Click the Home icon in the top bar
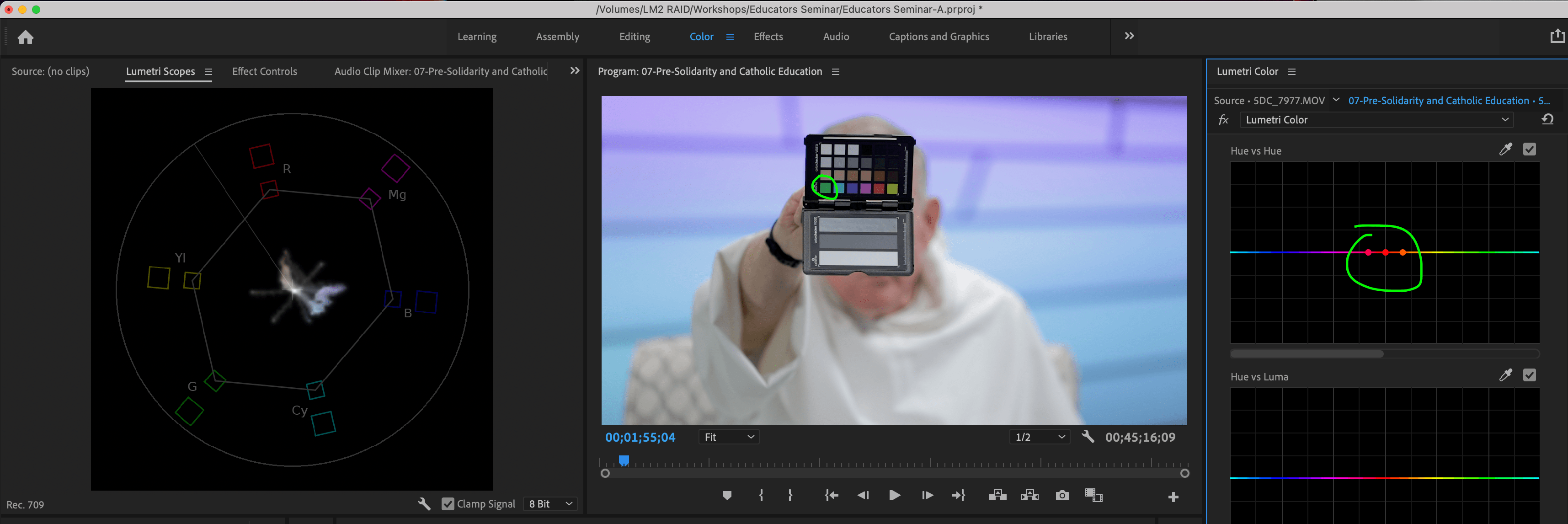 (26, 37)
